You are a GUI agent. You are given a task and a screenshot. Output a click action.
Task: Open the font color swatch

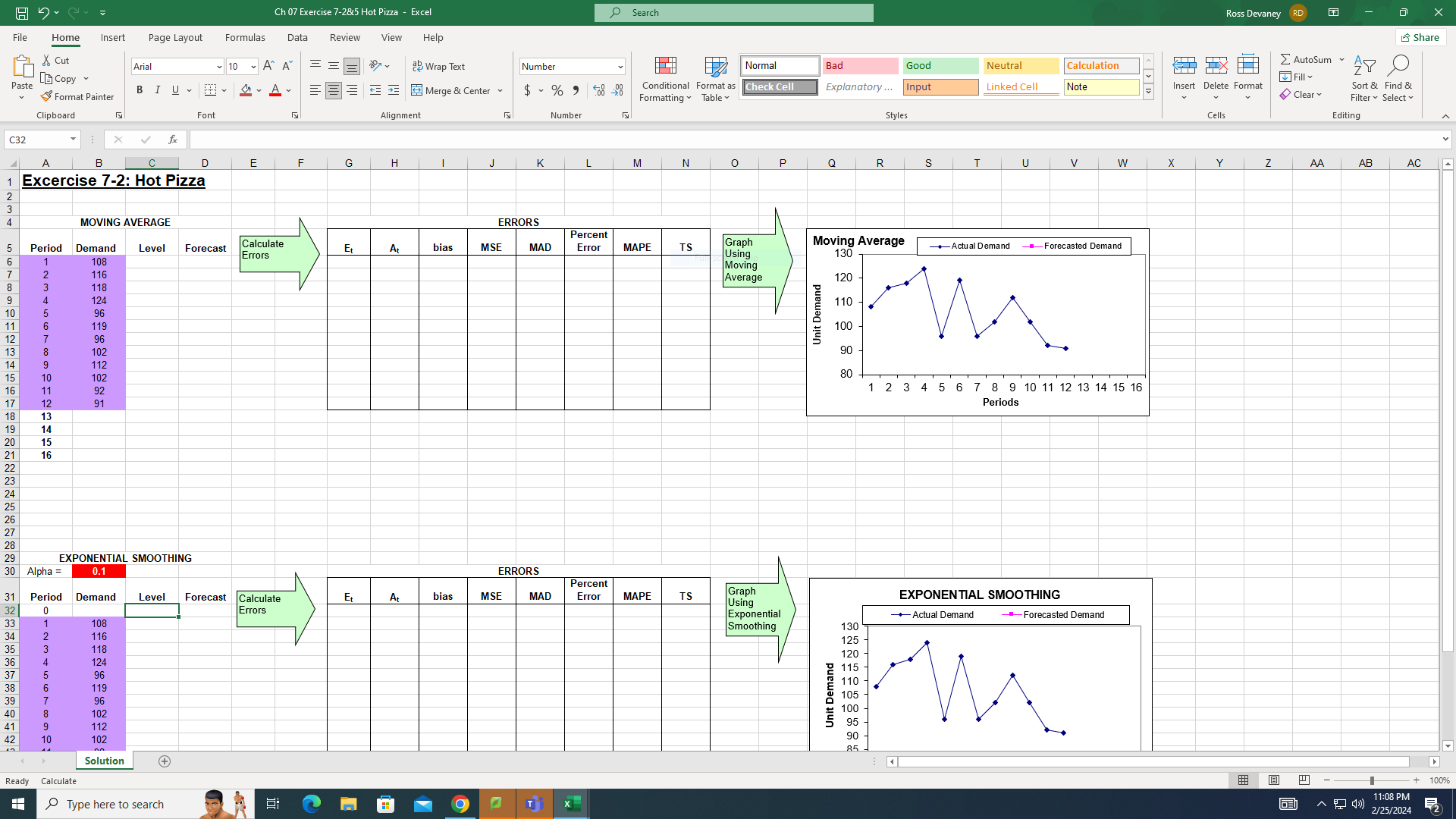coord(275,90)
